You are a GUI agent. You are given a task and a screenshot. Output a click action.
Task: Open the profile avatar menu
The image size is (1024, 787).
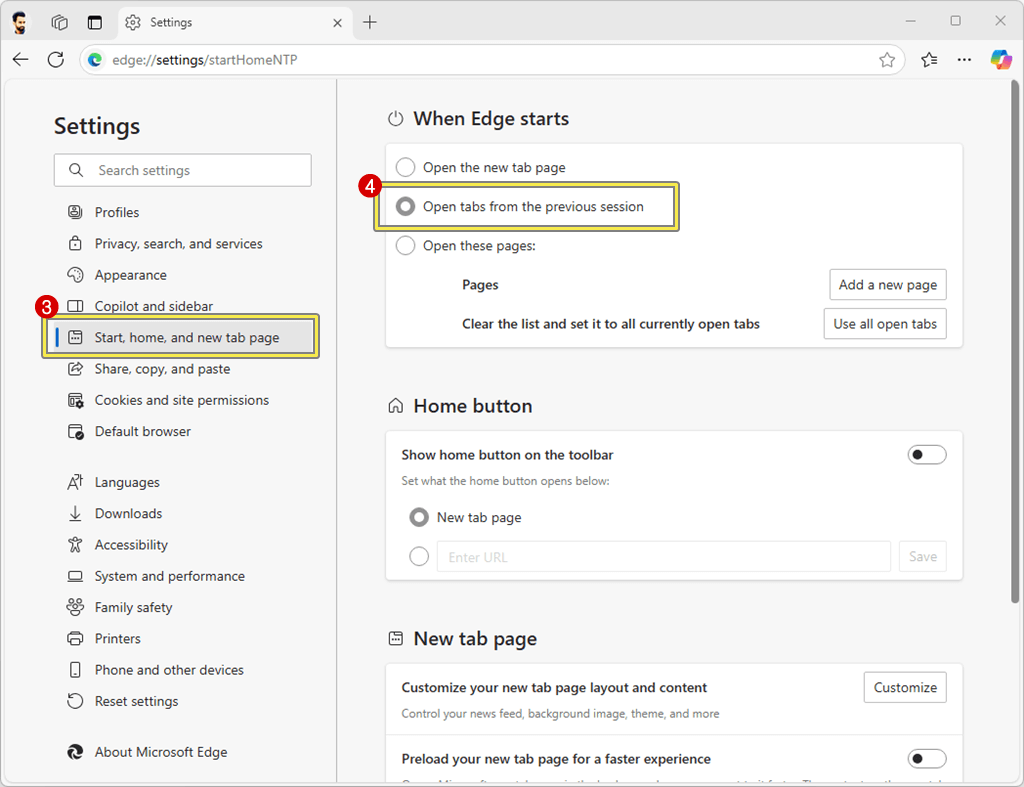tap(20, 22)
